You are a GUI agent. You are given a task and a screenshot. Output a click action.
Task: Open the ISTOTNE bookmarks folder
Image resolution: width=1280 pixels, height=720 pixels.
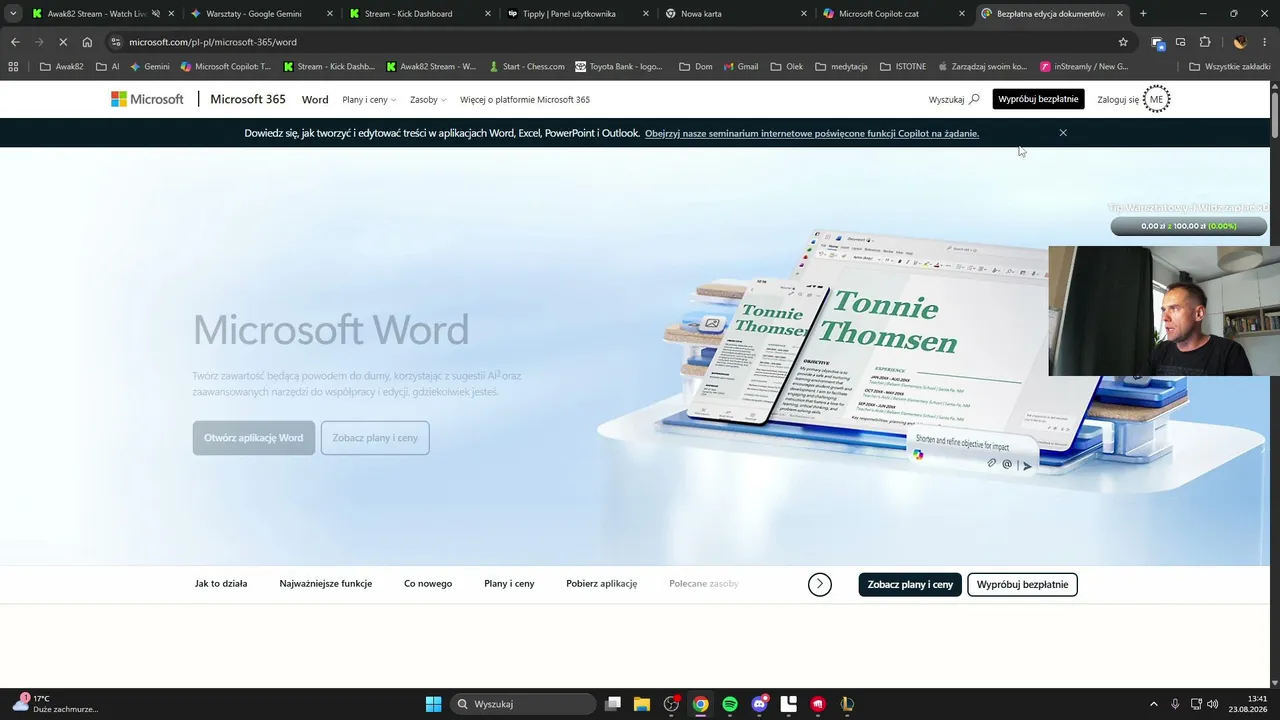point(903,67)
